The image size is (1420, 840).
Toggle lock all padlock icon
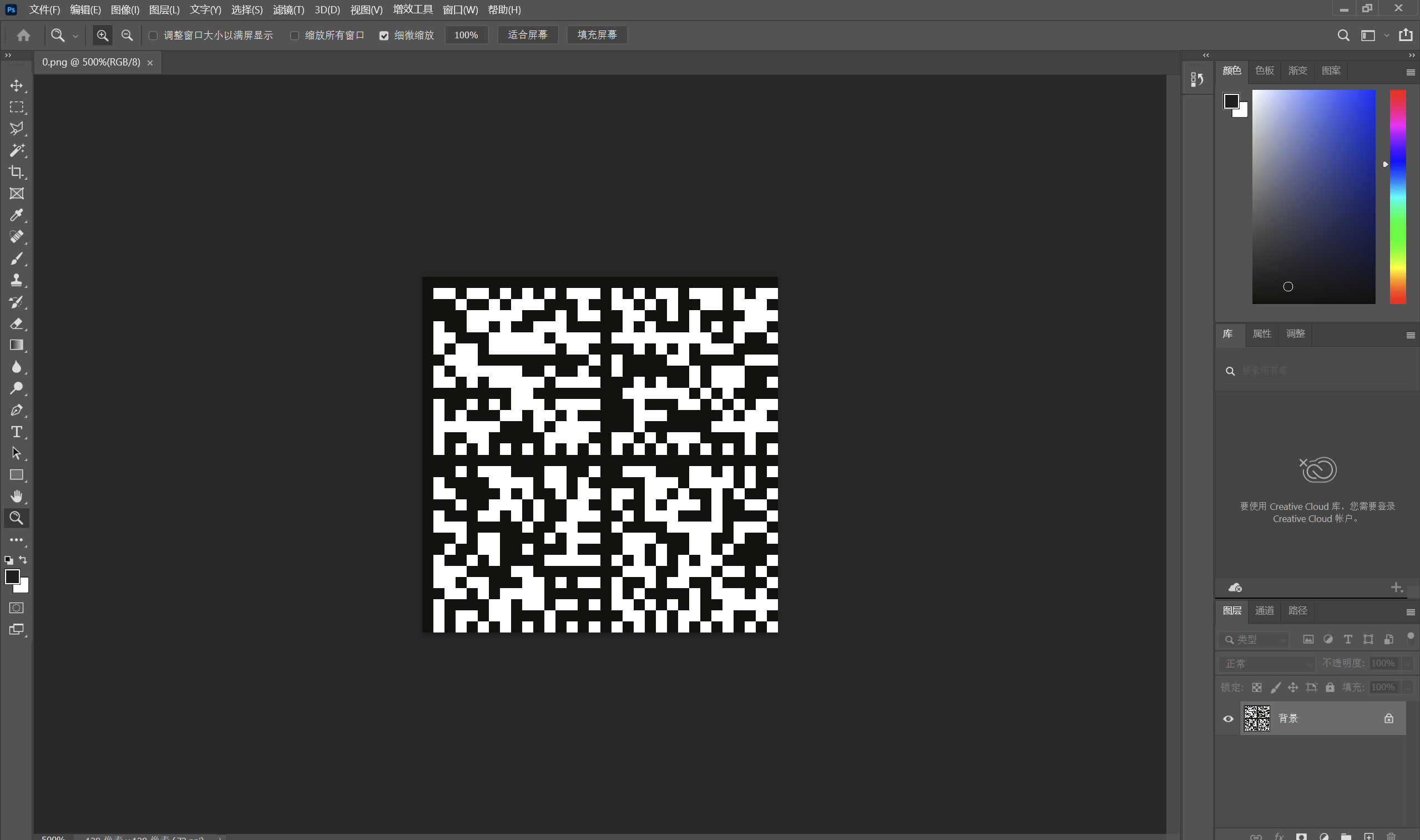pos(1330,687)
